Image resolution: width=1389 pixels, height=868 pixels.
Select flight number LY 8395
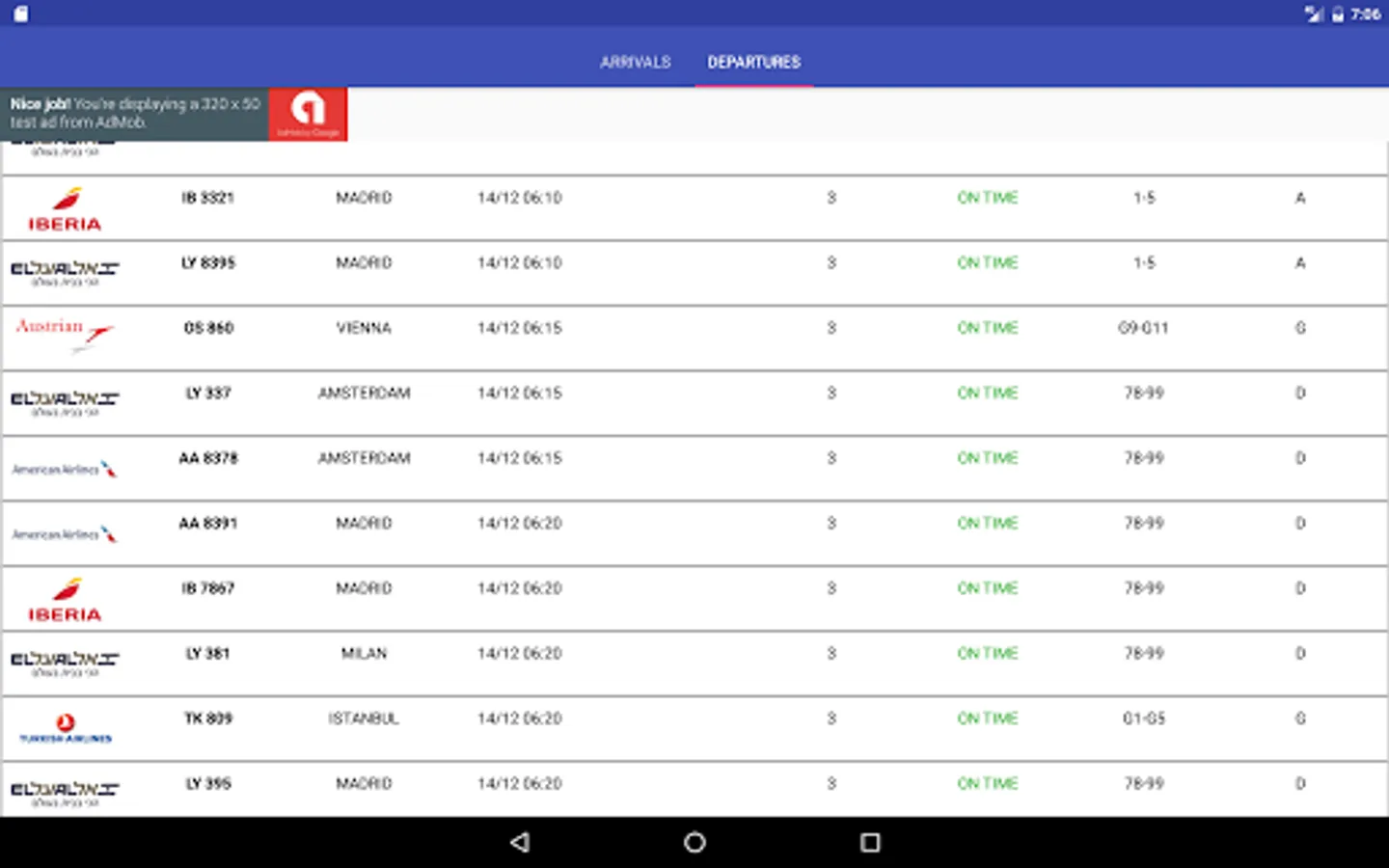point(208,262)
